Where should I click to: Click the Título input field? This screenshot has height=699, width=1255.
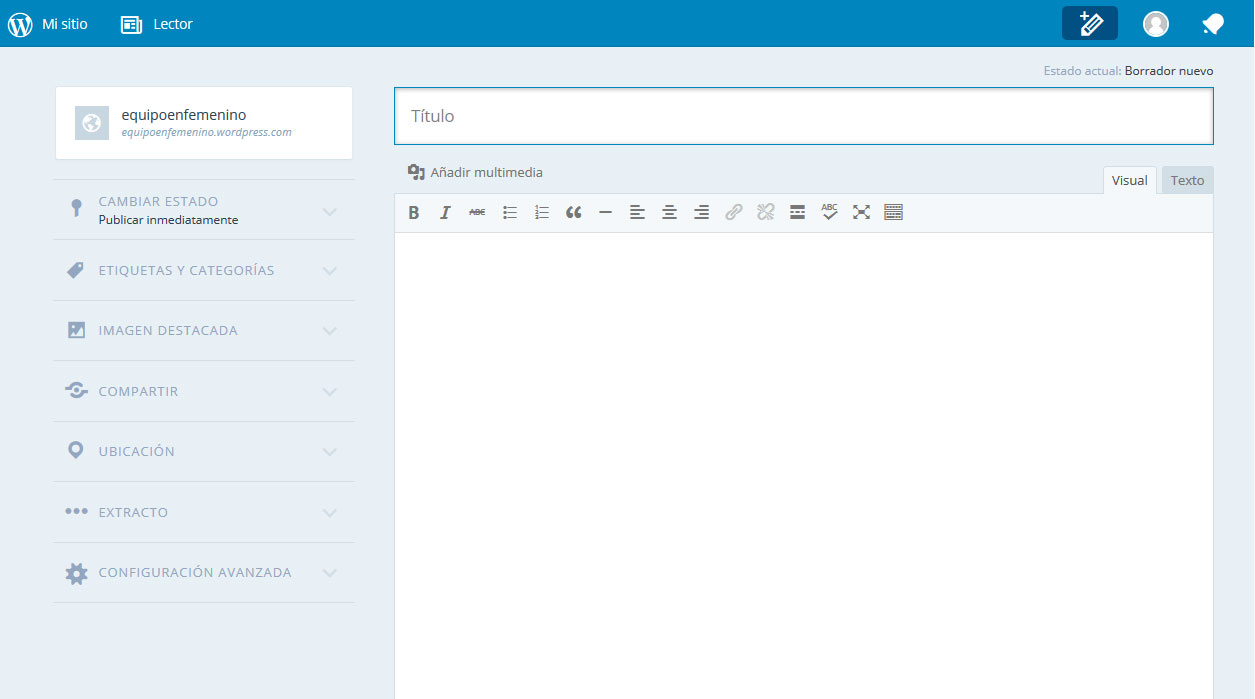click(x=803, y=116)
